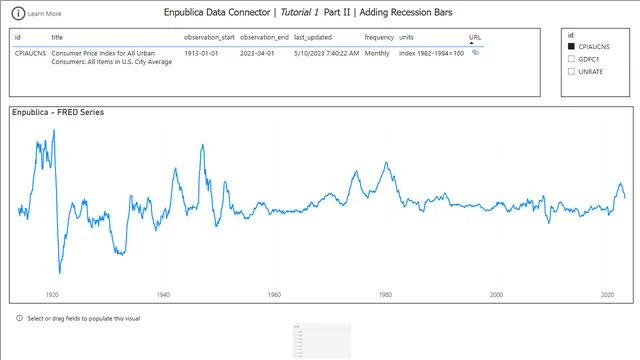640x360 pixels.
Task: Click the 2000 x-axis label
Action: click(x=496, y=295)
